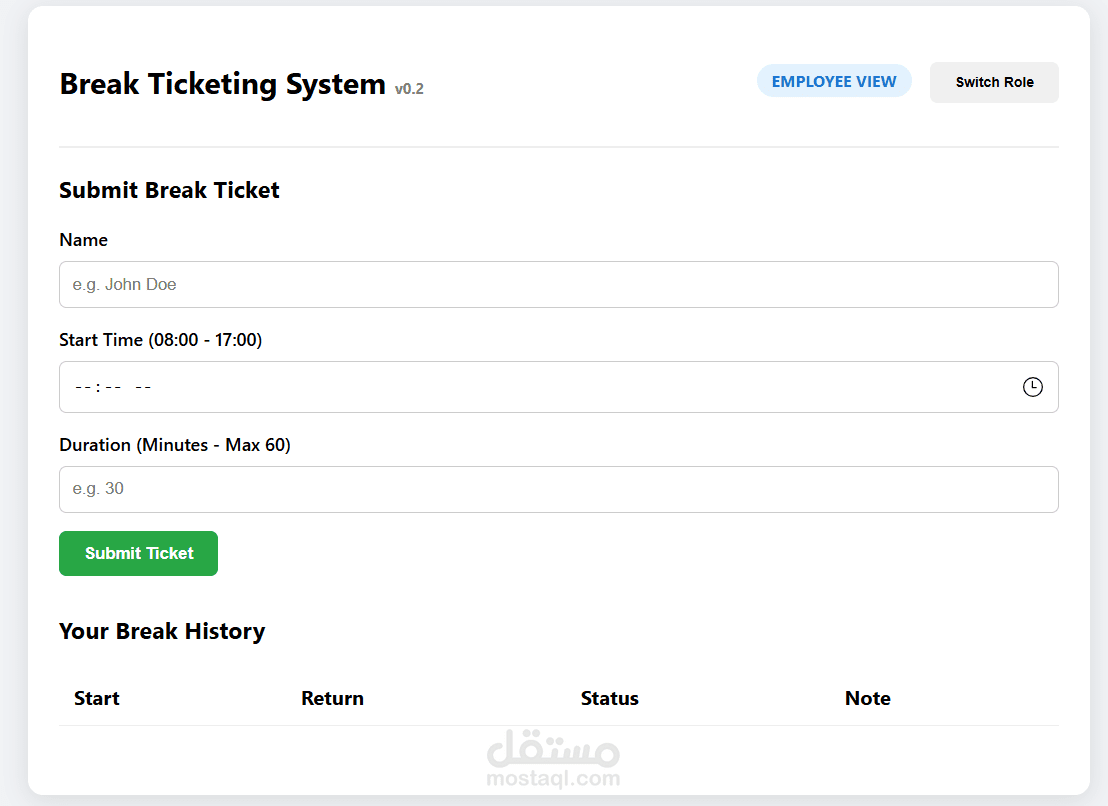Click the v0.2 version label

tap(409, 89)
